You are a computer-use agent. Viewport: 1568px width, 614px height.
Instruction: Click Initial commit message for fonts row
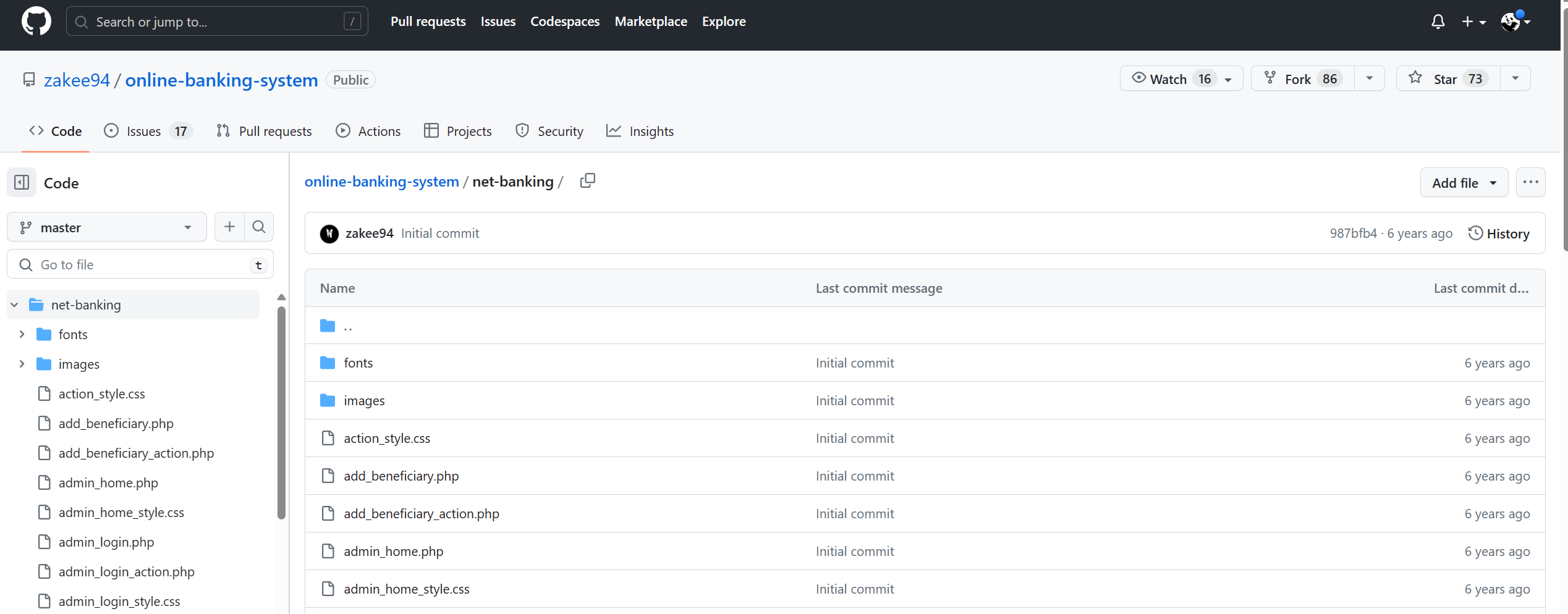pos(855,363)
